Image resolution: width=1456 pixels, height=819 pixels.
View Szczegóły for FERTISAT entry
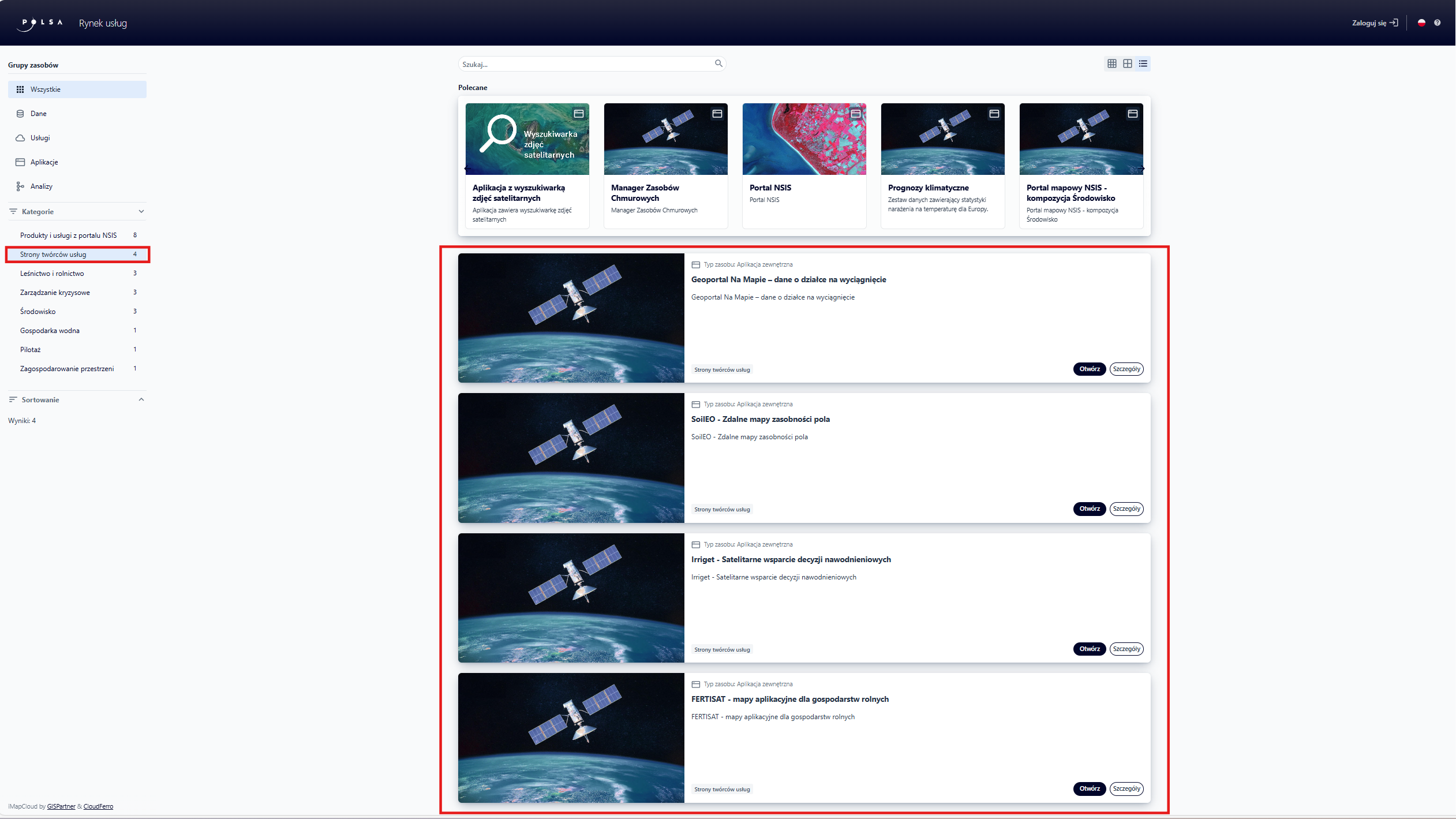pyautogui.click(x=1126, y=789)
